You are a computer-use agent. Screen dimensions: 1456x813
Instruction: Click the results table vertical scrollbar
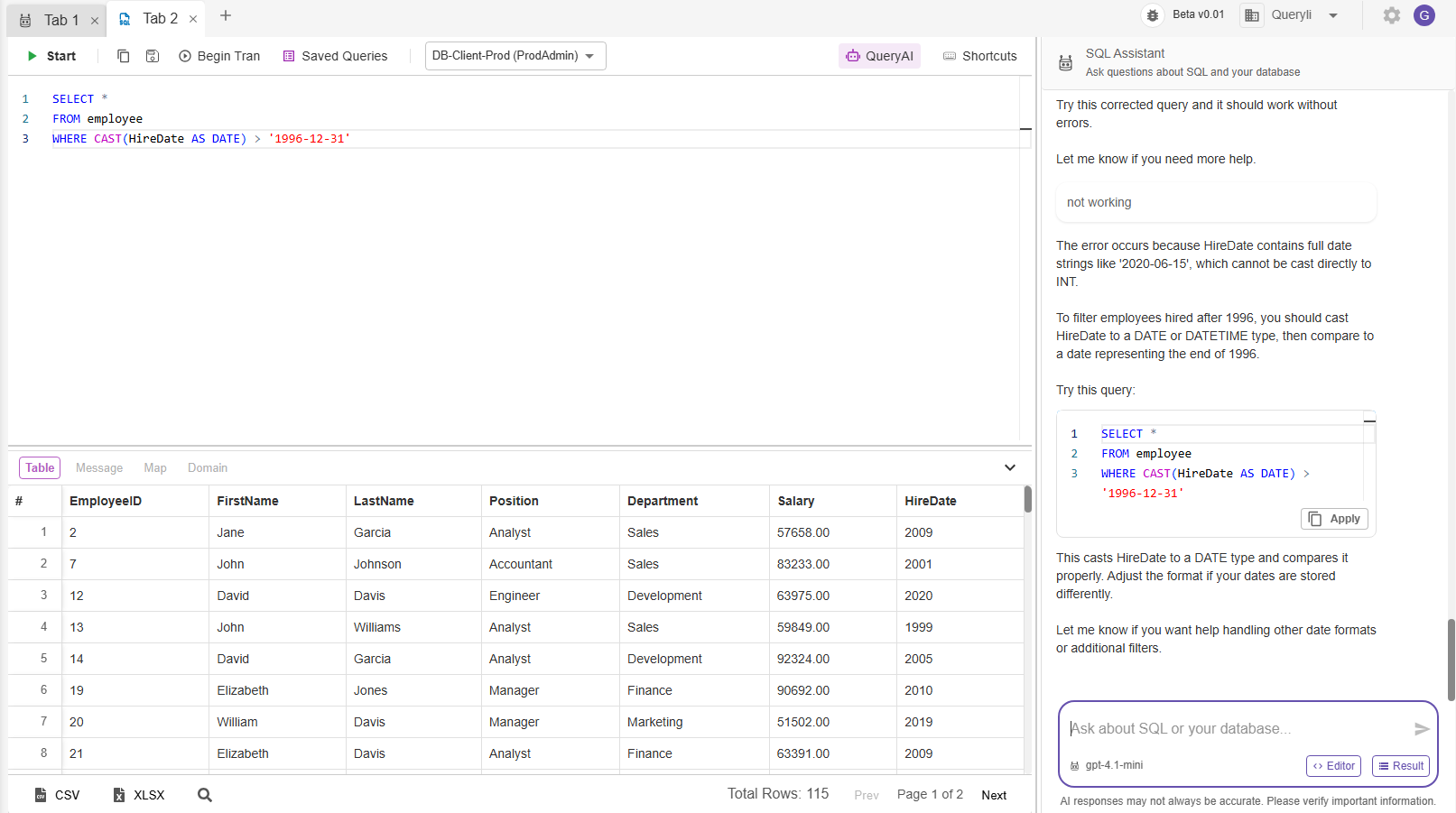point(1028,499)
